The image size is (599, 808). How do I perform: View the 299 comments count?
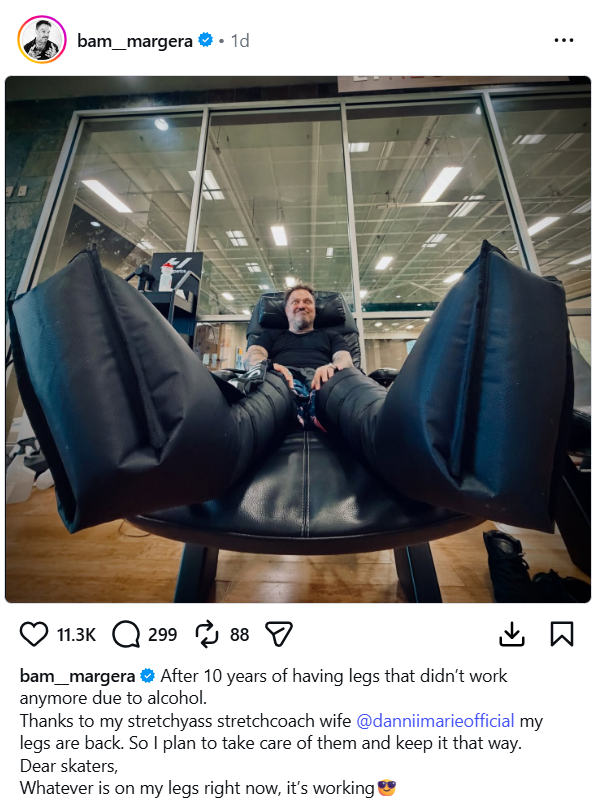point(162,634)
